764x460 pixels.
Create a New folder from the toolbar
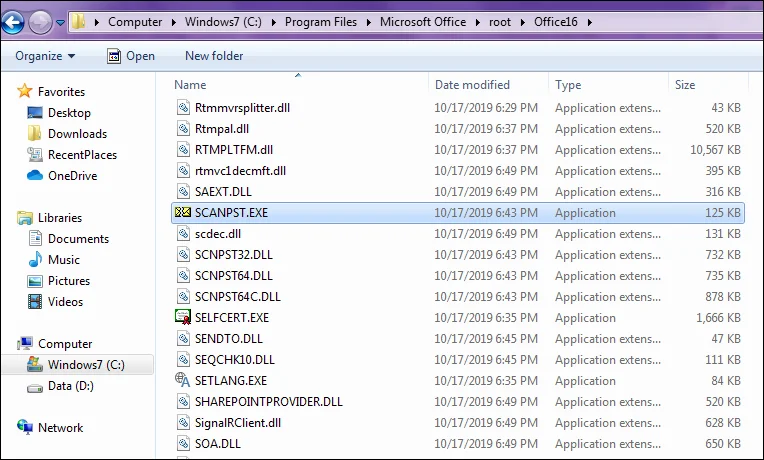pos(214,56)
